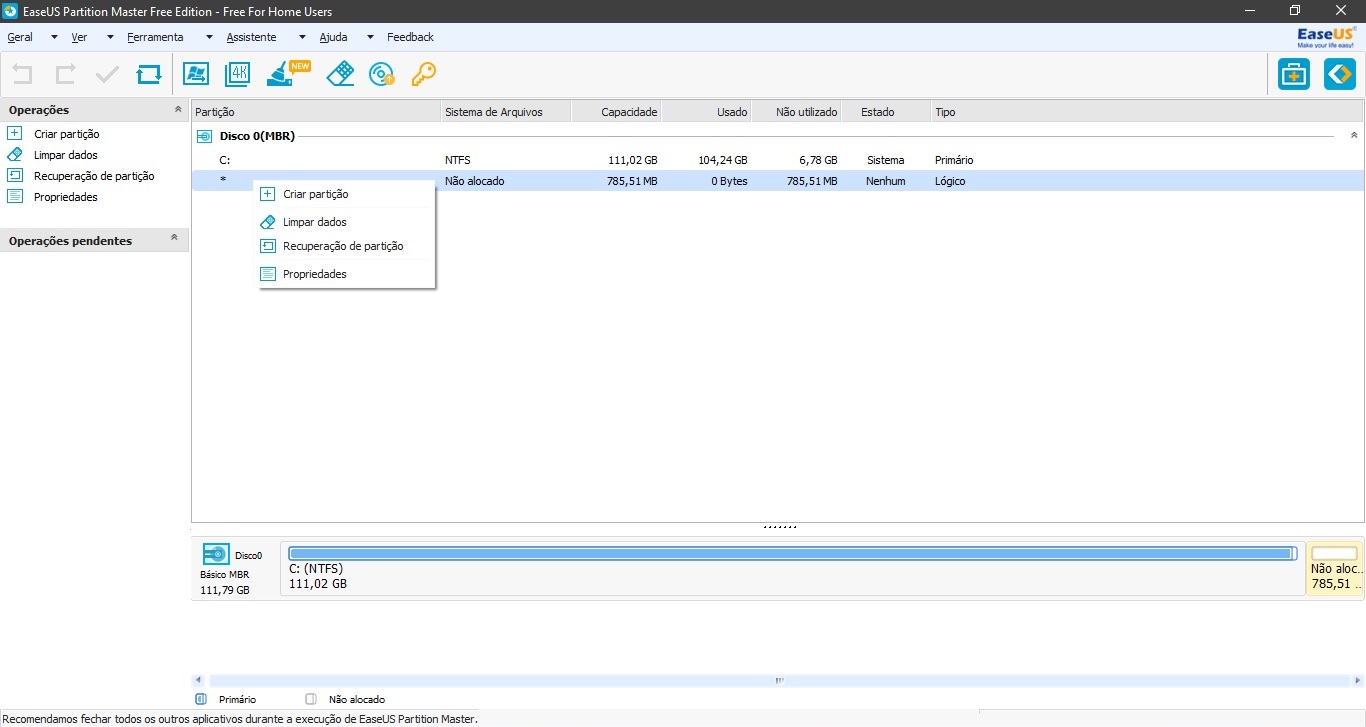Click dropdown arrow next to Geral
The width and height of the screenshot is (1366, 727).
point(54,38)
